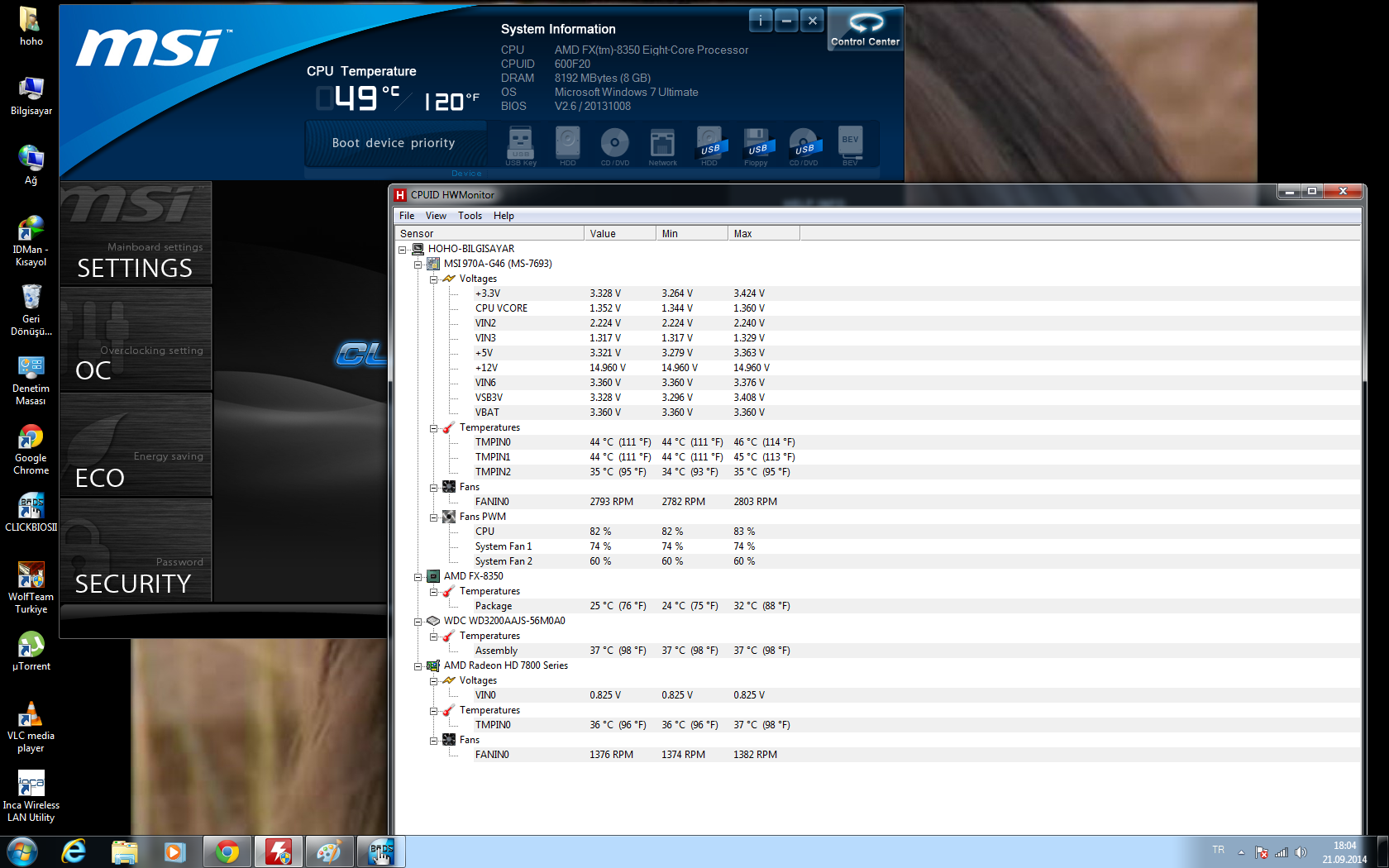Select the CD/DVD boot device icon
Screen dimensions: 1389x868
coord(614,145)
